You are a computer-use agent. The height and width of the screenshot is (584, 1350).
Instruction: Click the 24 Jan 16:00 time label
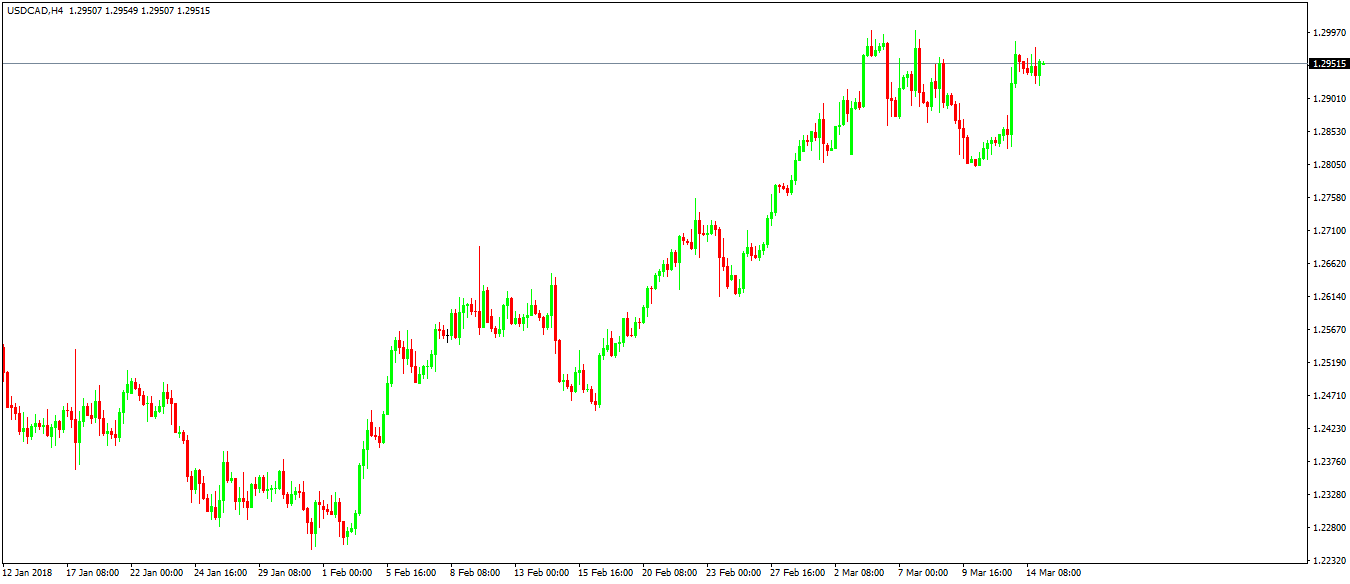click(x=221, y=573)
